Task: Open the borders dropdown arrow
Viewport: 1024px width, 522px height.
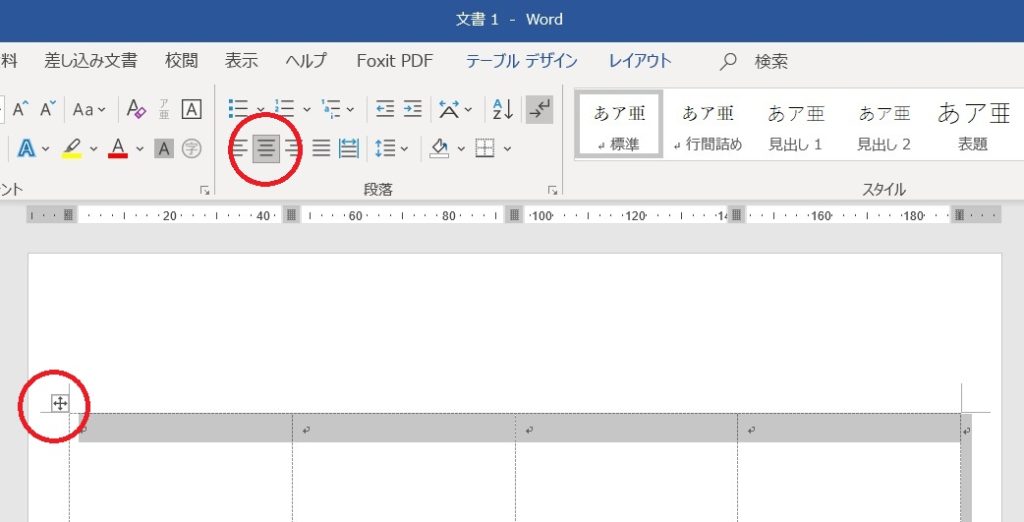Action: [507, 150]
